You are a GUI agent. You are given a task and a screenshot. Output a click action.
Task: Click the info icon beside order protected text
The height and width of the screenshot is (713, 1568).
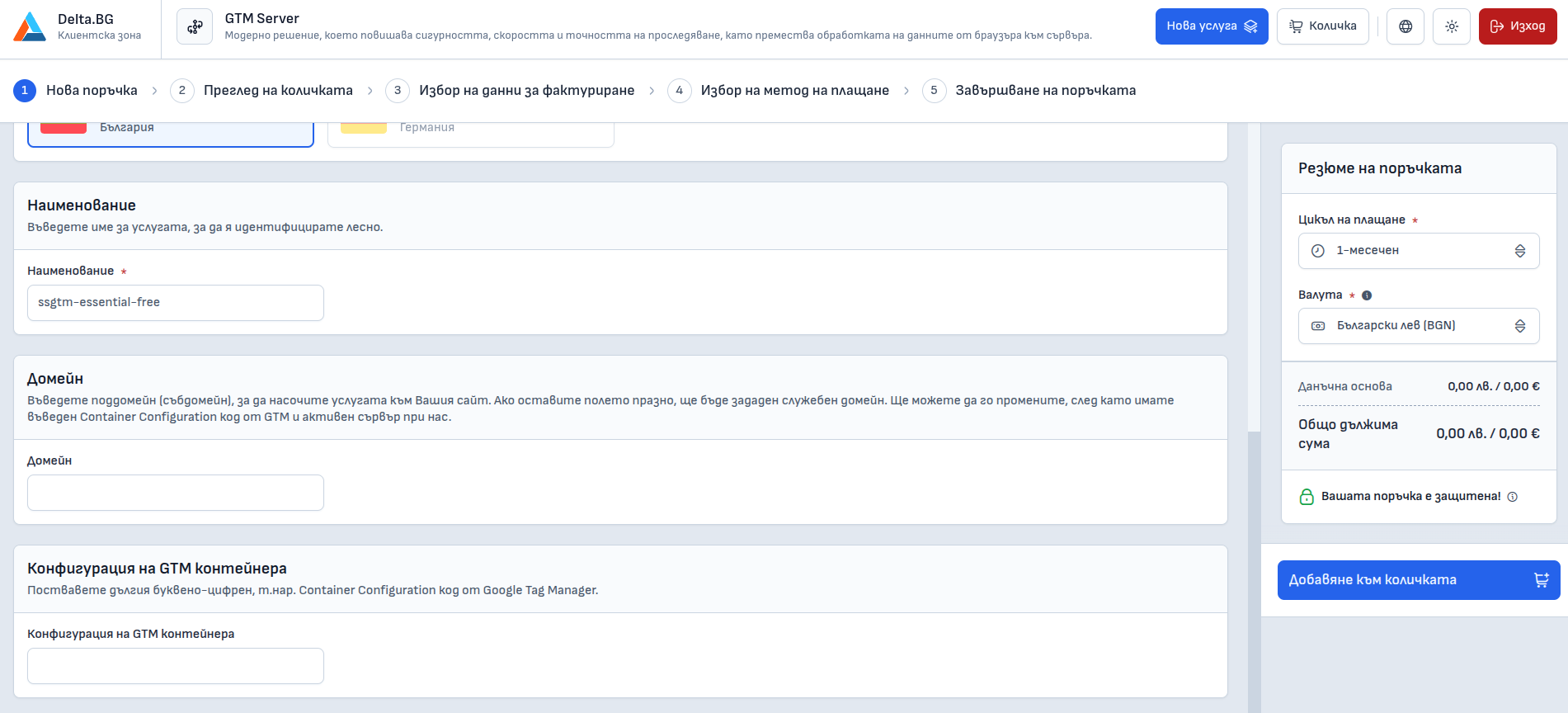pyautogui.click(x=1513, y=497)
